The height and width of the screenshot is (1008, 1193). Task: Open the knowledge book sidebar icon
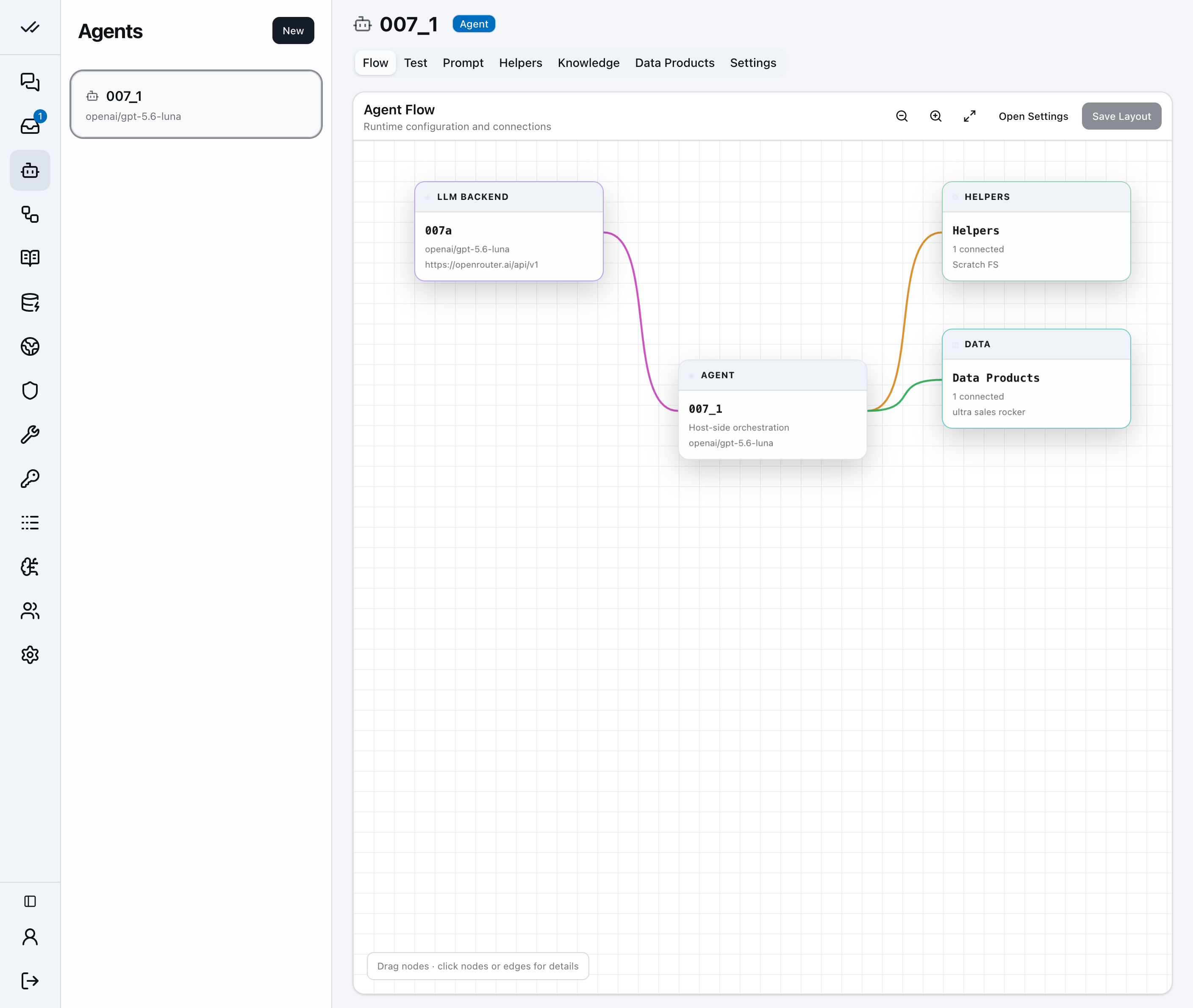[30, 258]
